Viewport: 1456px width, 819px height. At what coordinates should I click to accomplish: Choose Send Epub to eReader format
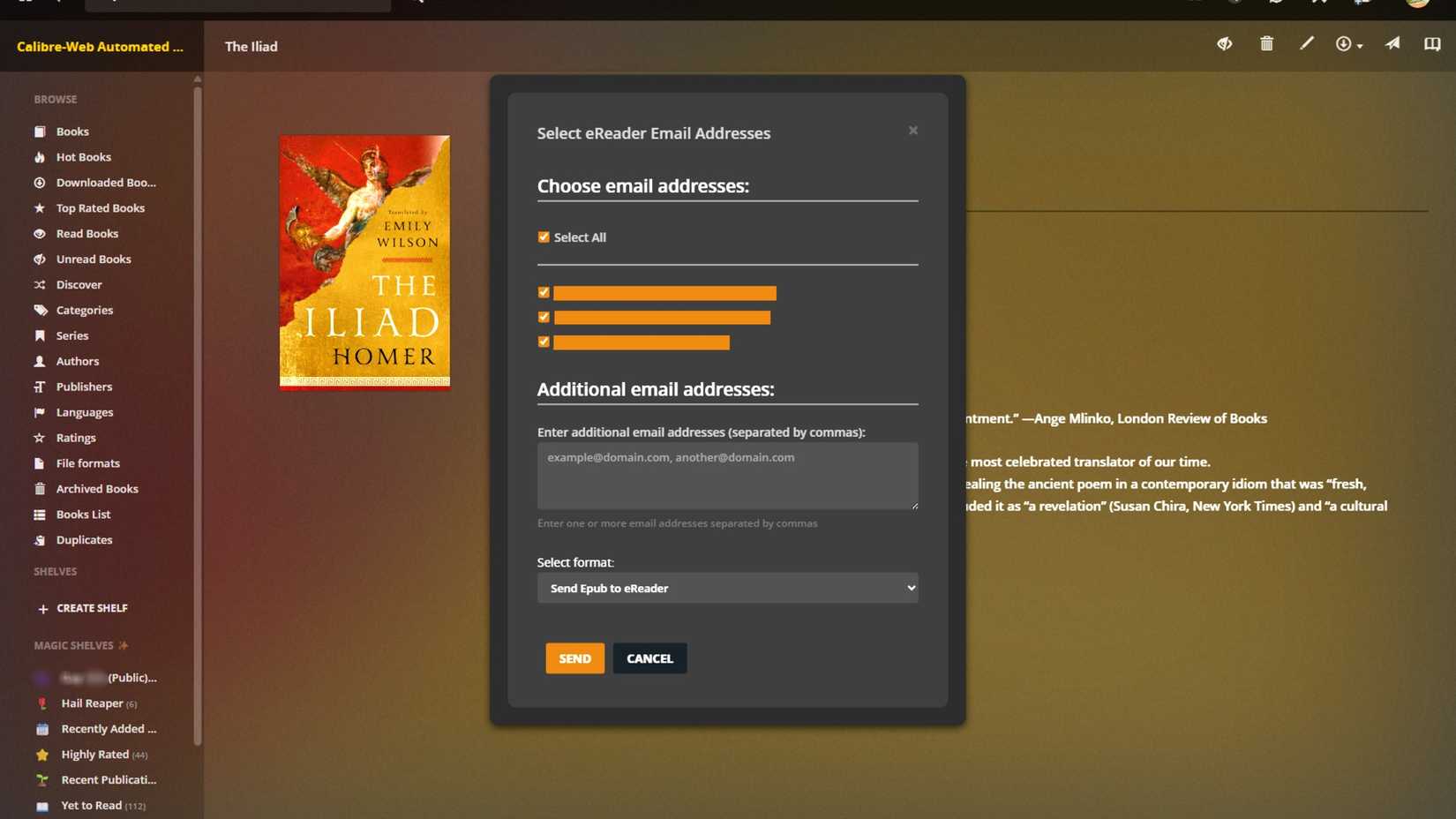pos(726,588)
